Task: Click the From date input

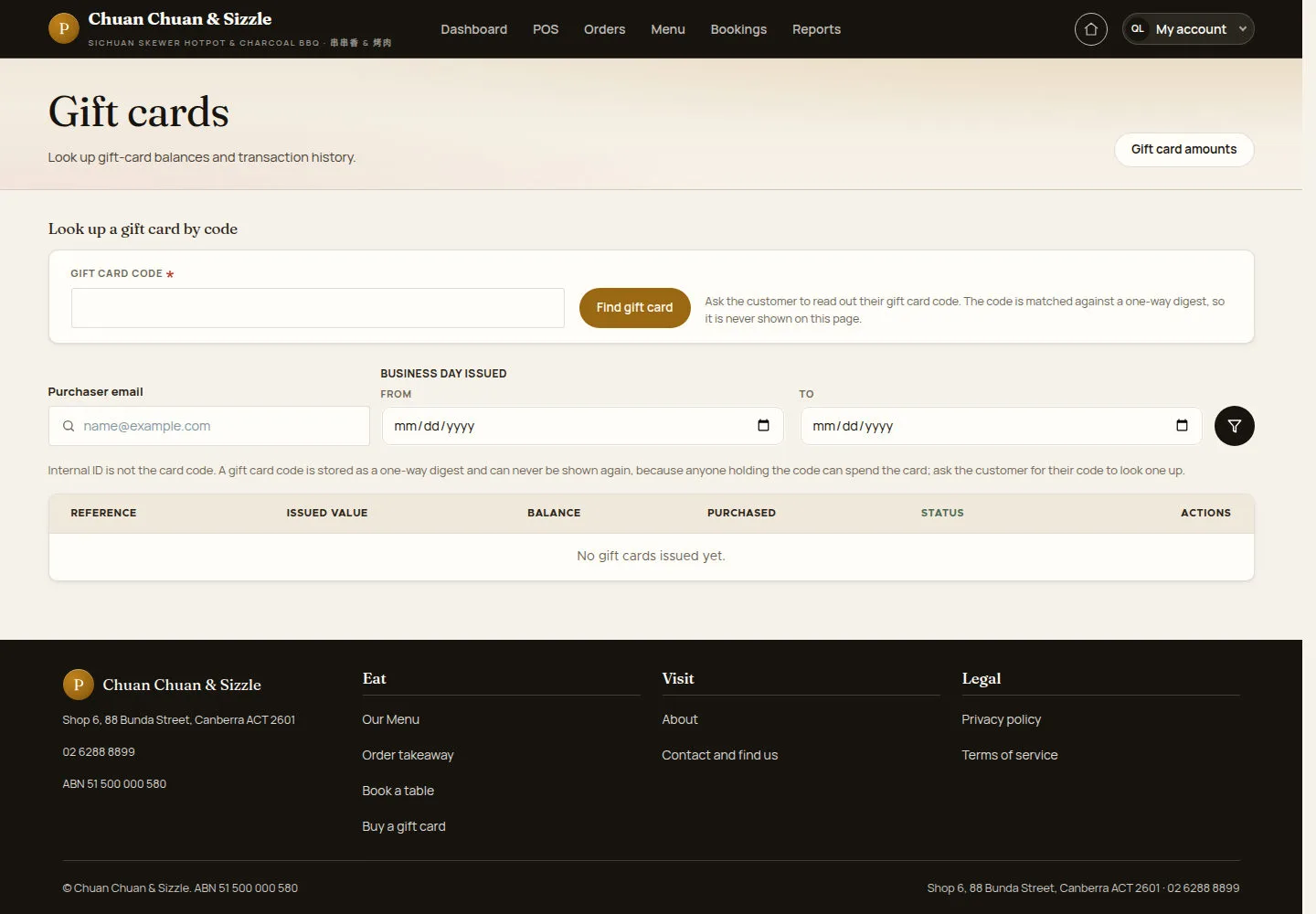Action: pos(582,426)
